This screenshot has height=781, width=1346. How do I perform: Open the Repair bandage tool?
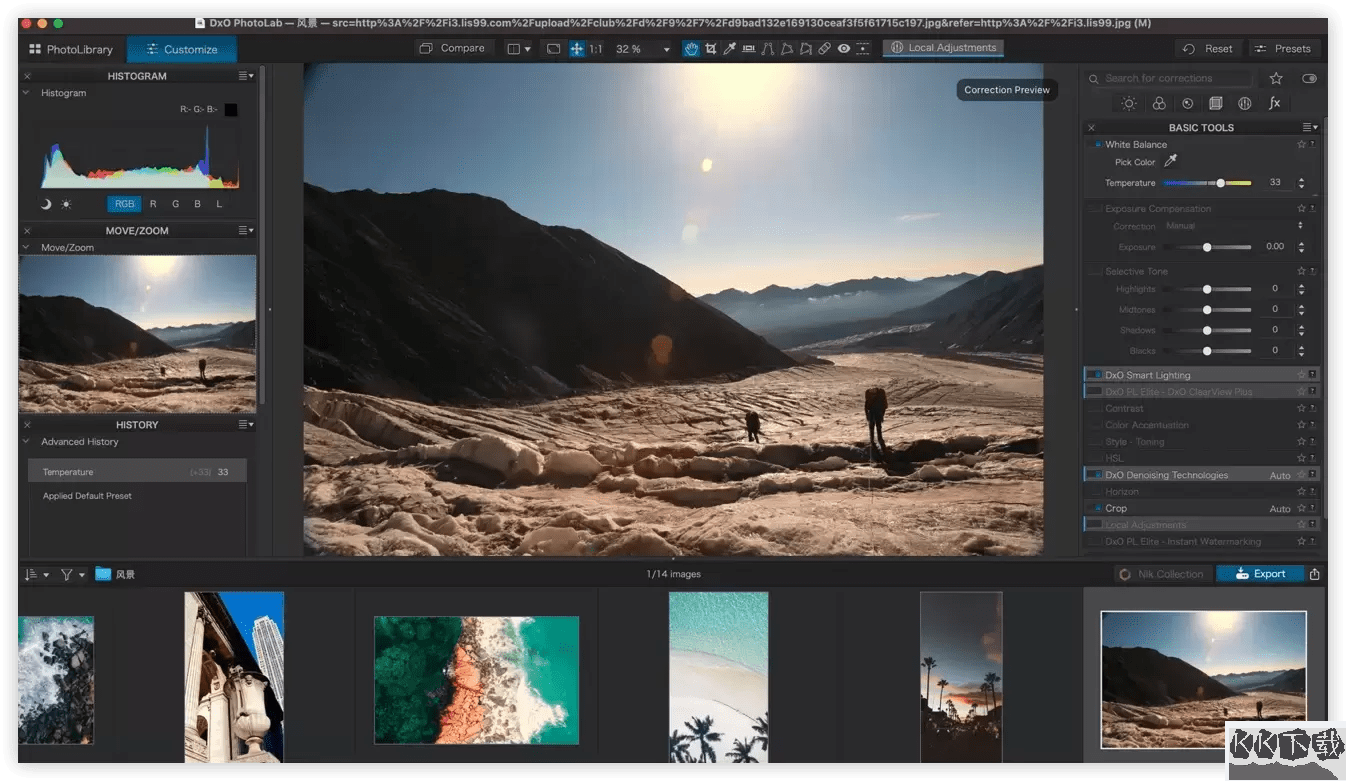[x=825, y=48]
